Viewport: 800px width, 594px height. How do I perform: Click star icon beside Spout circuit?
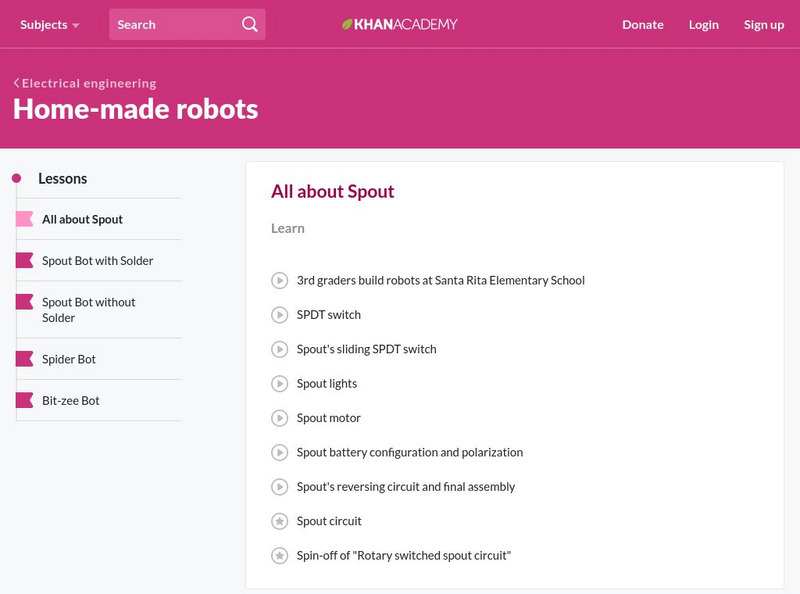click(x=280, y=521)
